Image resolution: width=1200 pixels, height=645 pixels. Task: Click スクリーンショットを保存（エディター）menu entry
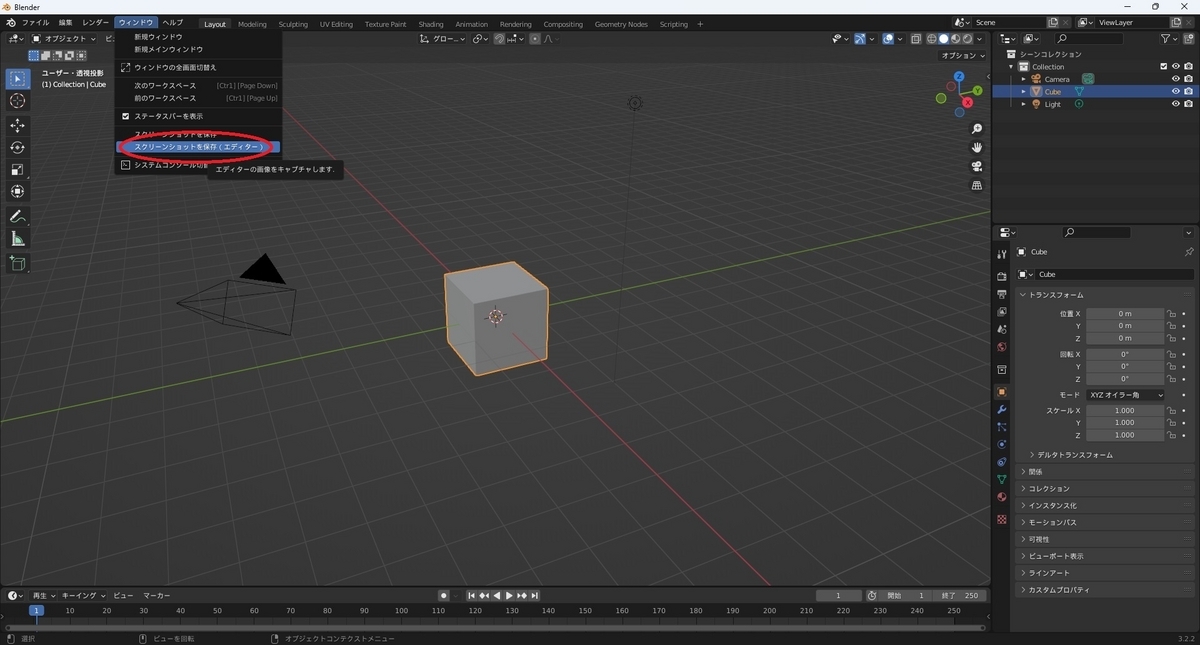[x=198, y=147]
